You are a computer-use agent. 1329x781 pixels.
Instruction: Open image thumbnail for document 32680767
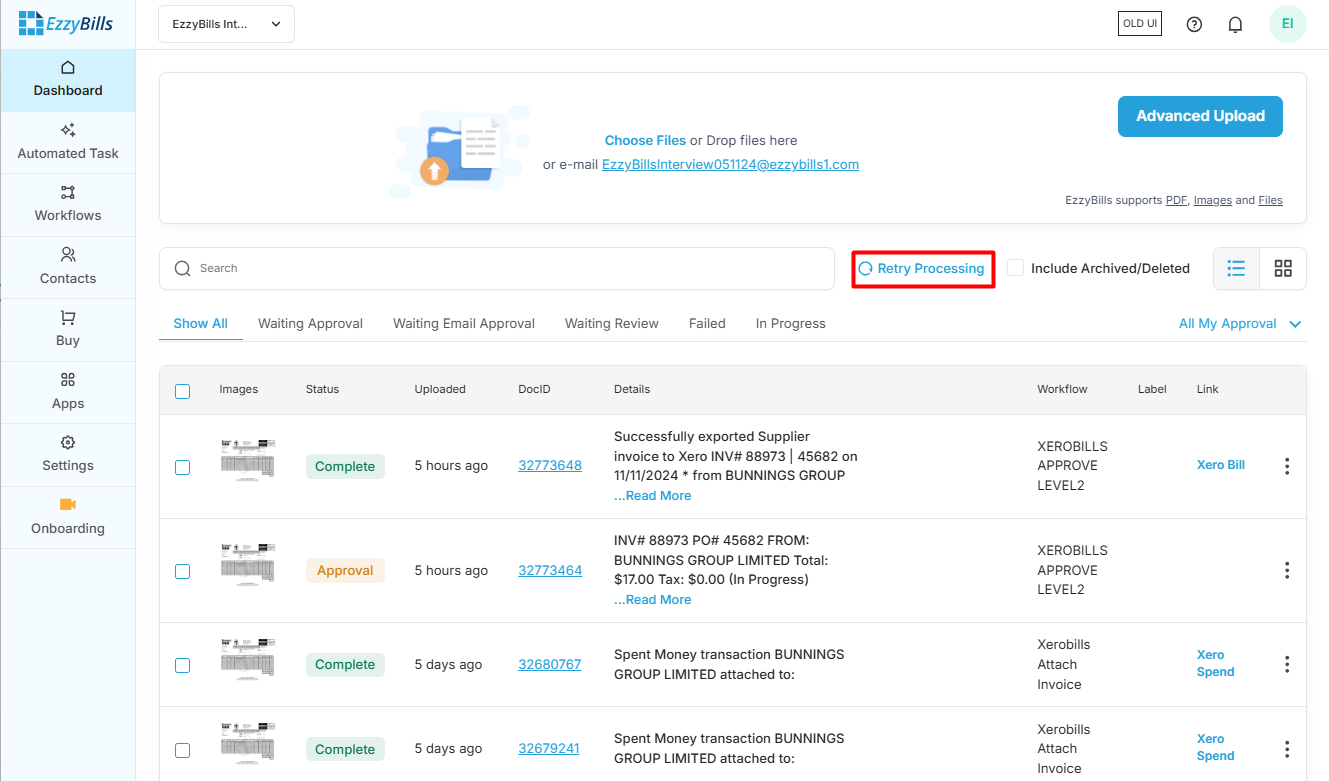(247, 659)
